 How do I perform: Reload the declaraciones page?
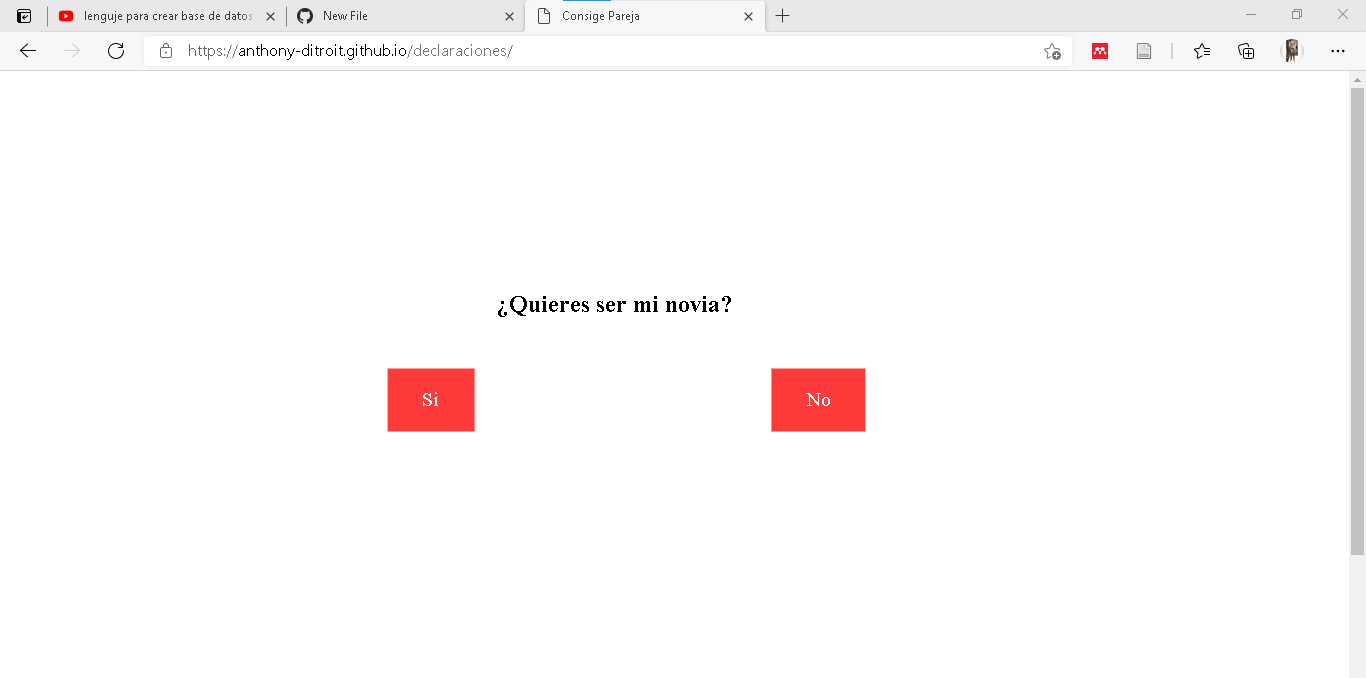(116, 51)
